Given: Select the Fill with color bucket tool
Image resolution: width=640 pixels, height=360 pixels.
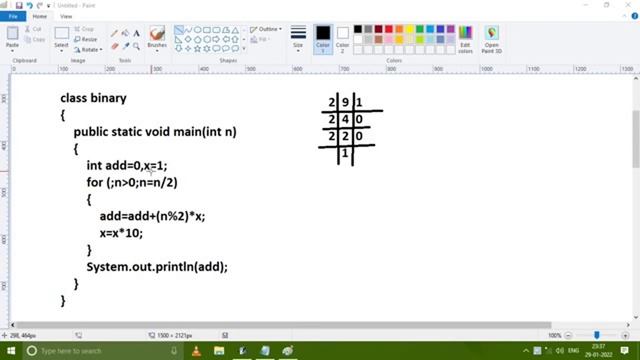Looking at the screenshot, I should pyautogui.click(x=125, y=33).
